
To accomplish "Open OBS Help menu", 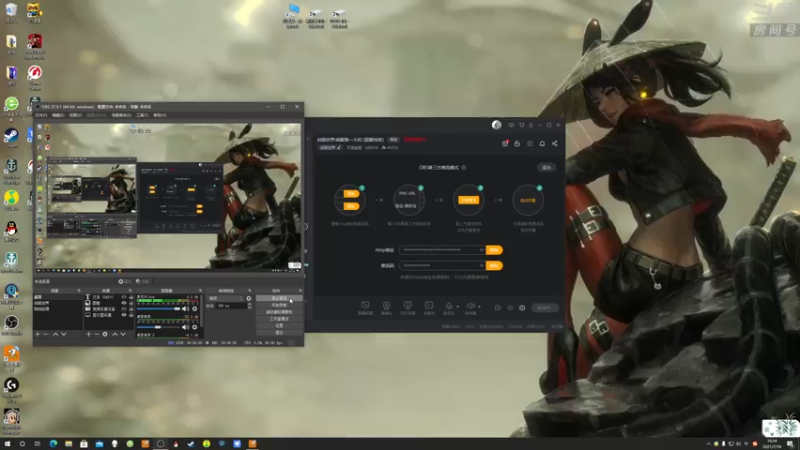I will click(160, 115).
